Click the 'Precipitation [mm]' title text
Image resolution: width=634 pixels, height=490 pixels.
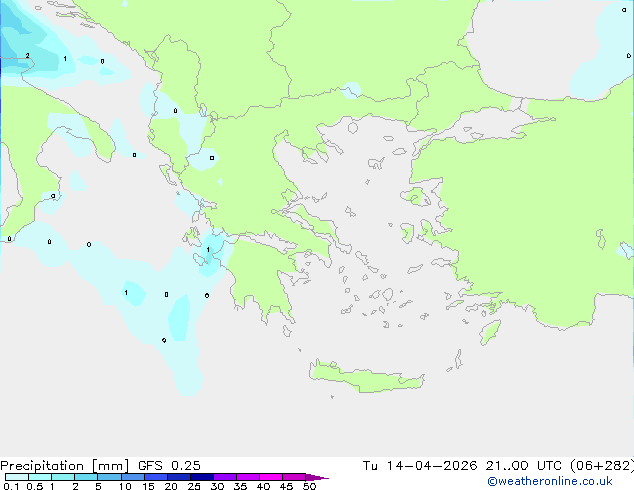pyautogui.click(x=65, y=466)
